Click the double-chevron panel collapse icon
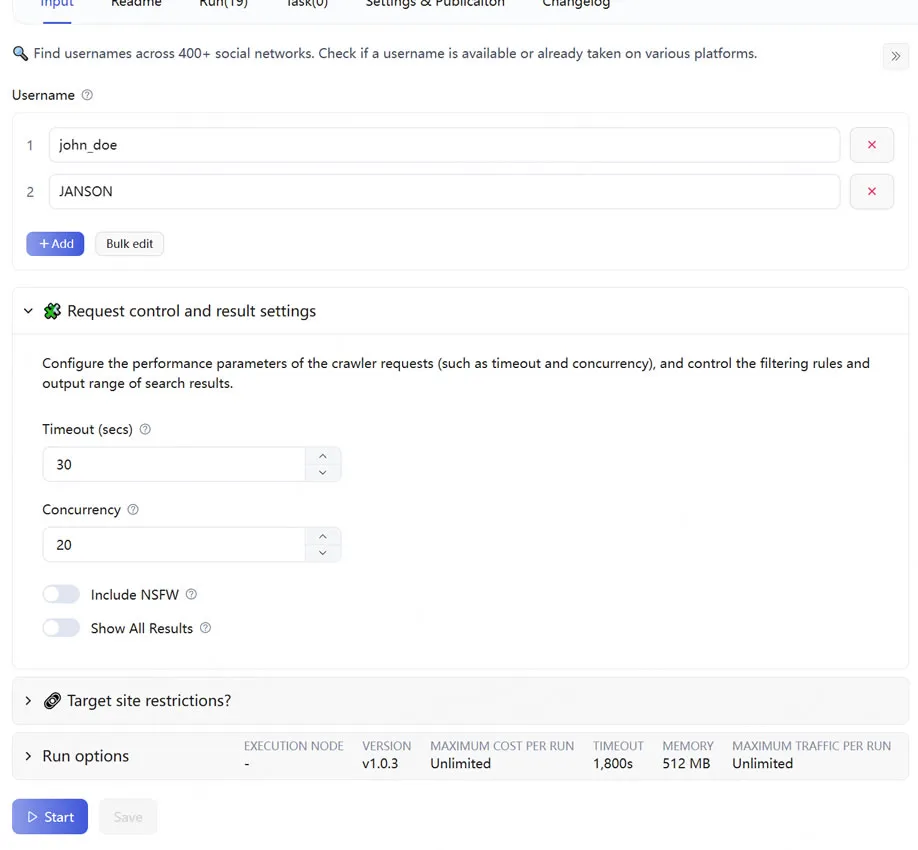Screen dimensions: 918x850 (895, 56)
